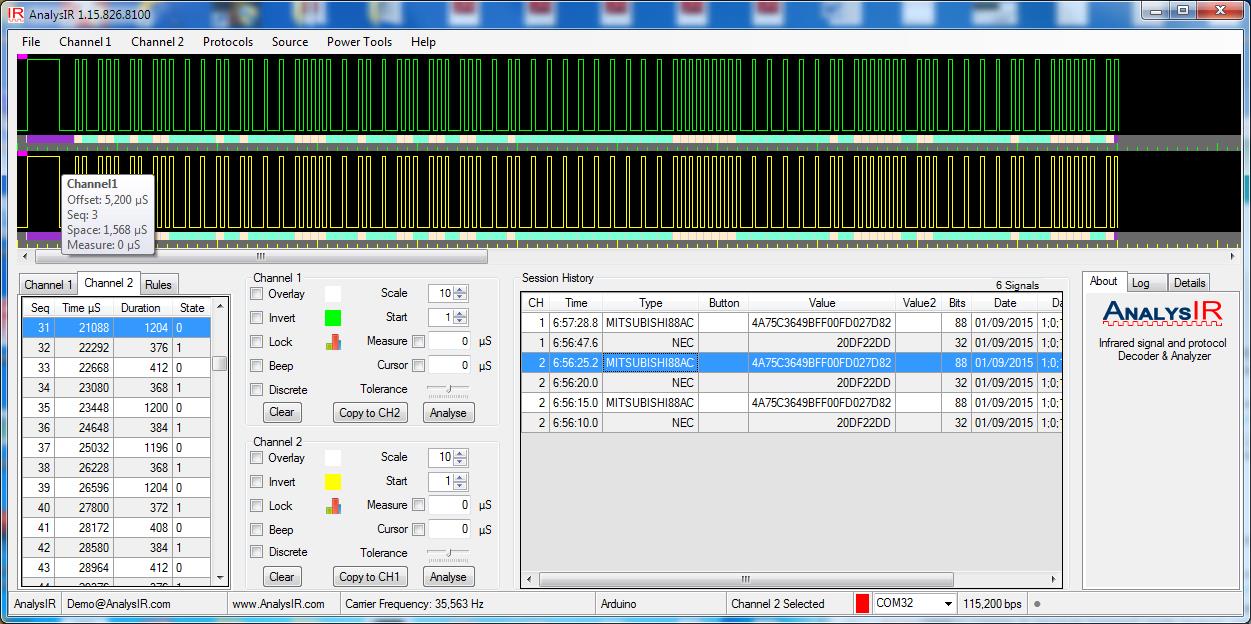Open the COM32 port dropdown

pyautogui.click(x=947, y=603)
